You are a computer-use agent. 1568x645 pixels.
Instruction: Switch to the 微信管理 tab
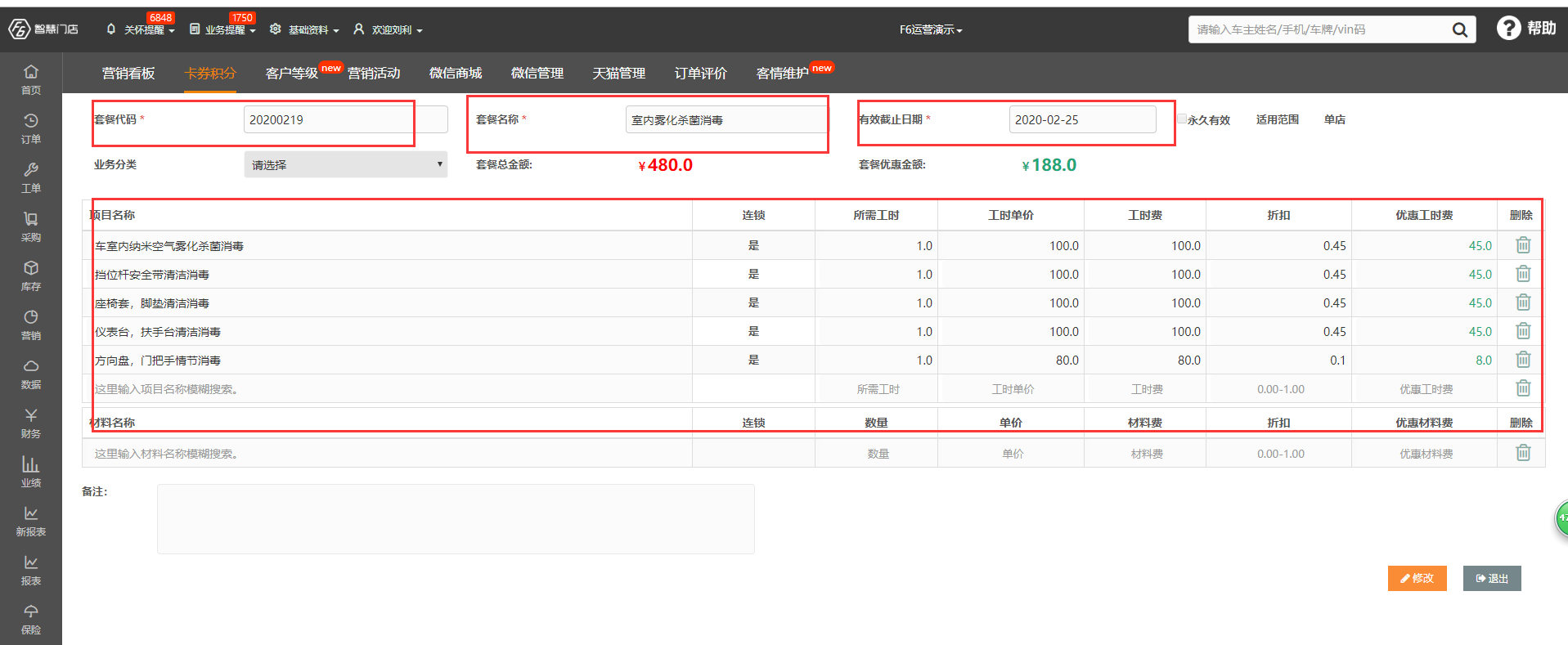(537, 74)
